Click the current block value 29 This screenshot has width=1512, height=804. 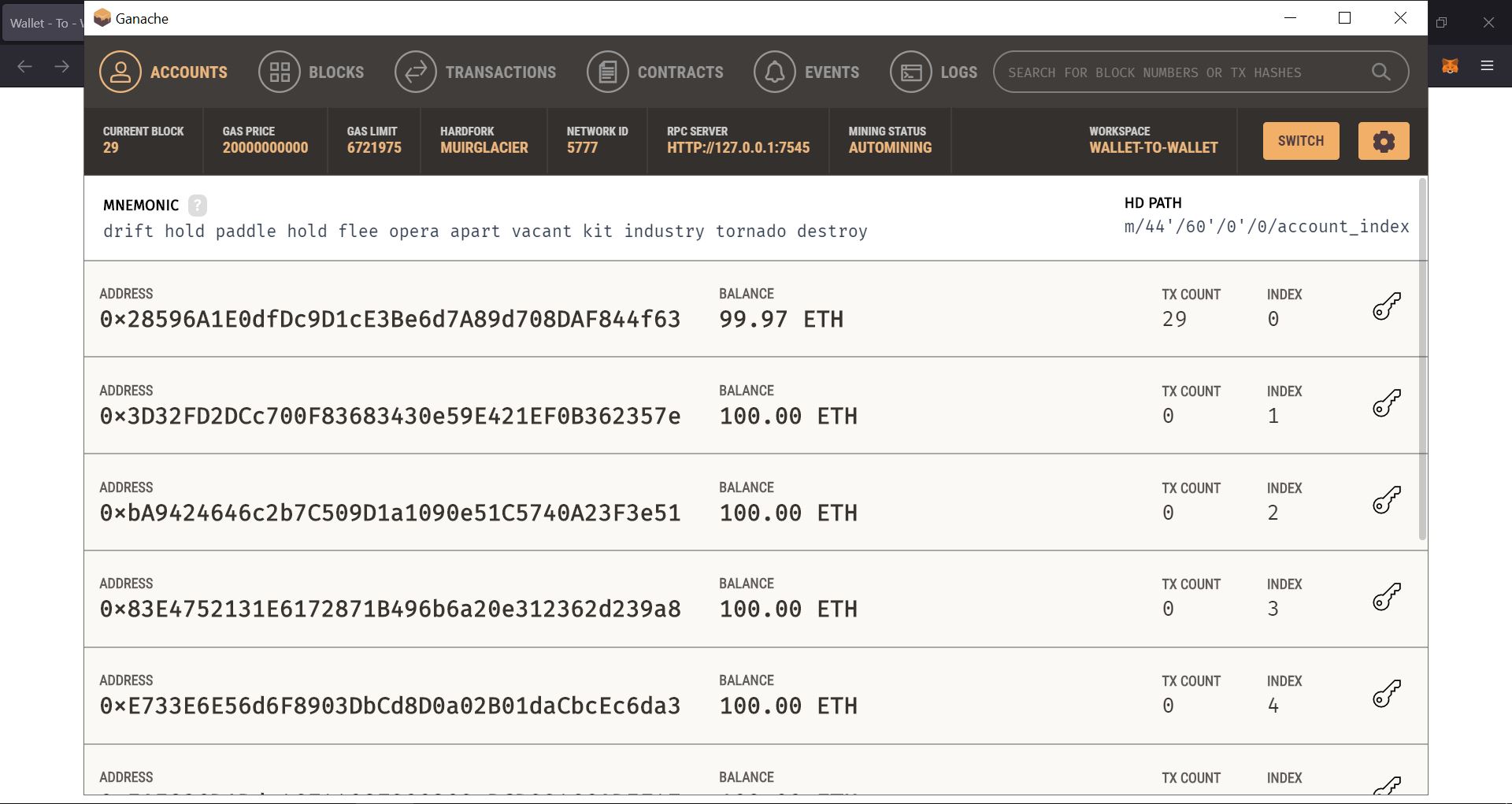click(111, 147)
